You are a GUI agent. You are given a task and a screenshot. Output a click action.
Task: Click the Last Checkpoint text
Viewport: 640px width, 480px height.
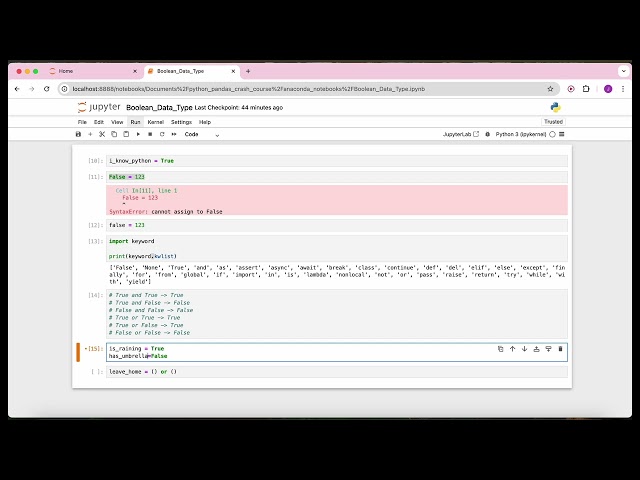point(239,108)
